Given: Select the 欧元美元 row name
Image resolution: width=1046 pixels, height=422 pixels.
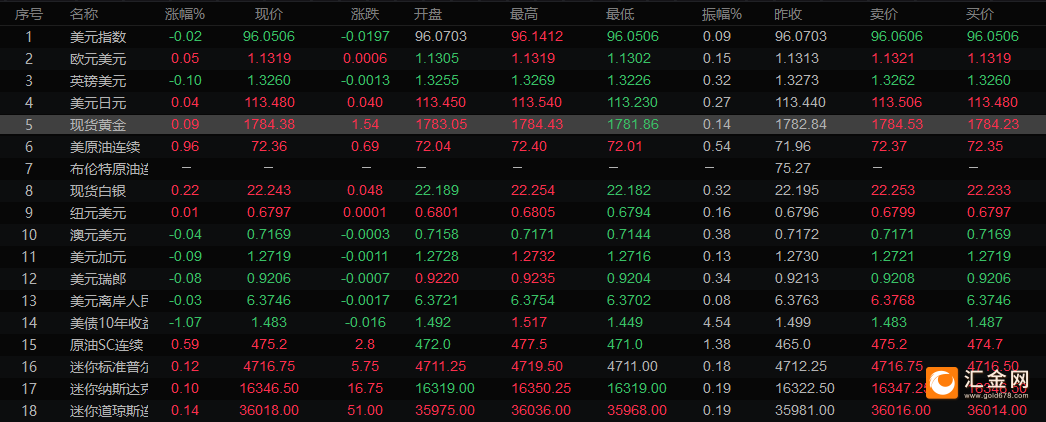Looking at the screenshot, I should 97,59.
